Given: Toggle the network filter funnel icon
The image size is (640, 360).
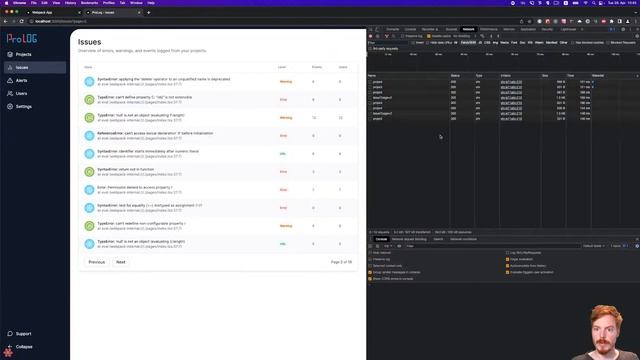Looking at the screenshot, I should coord(386,36).
